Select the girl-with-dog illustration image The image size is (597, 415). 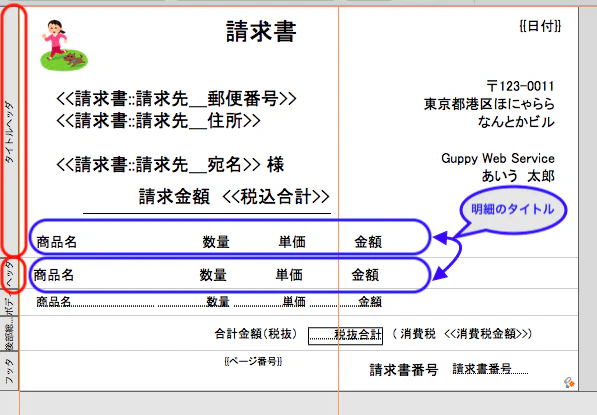64,45
